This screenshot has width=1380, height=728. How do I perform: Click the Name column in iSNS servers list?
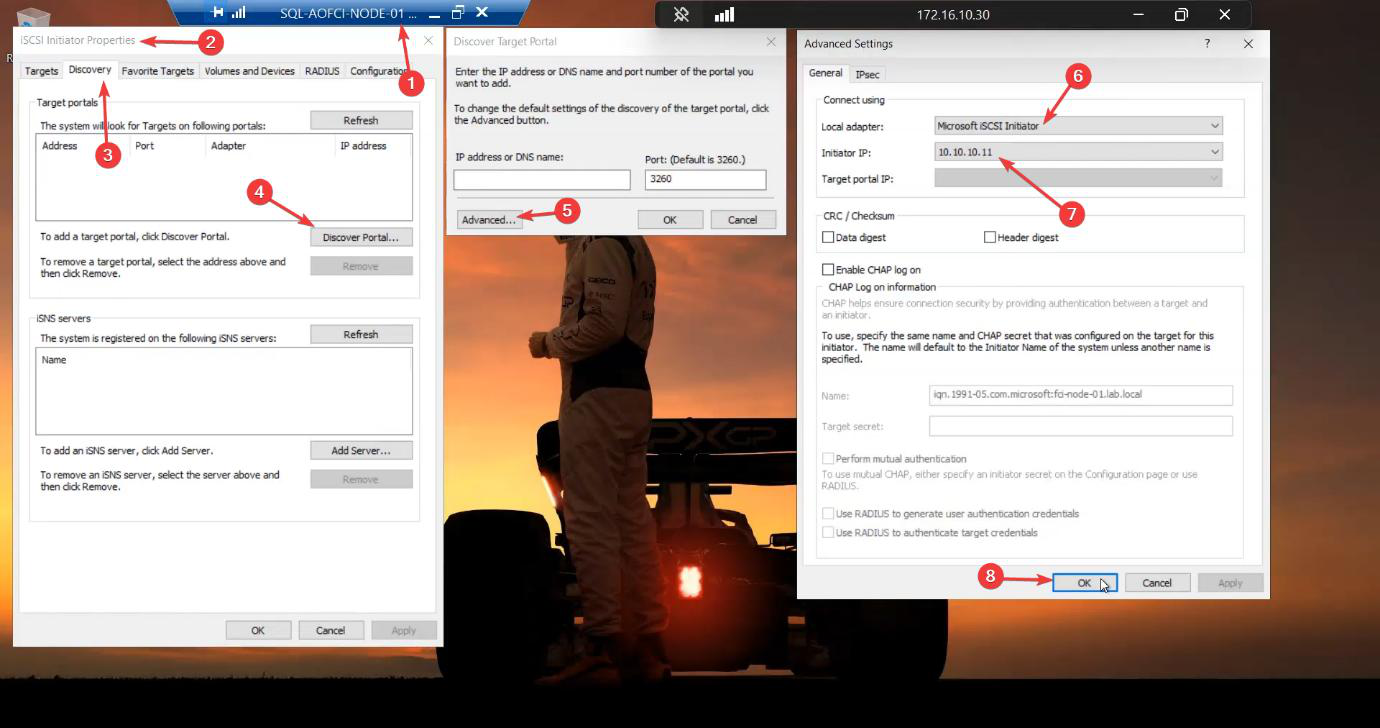click(x=54, y=360)
